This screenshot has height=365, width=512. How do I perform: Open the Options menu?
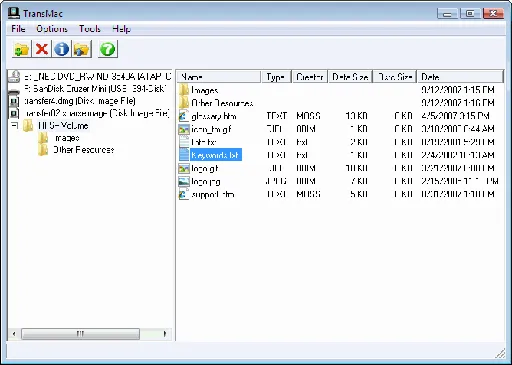pyautogui.click(x=52, y=29)
